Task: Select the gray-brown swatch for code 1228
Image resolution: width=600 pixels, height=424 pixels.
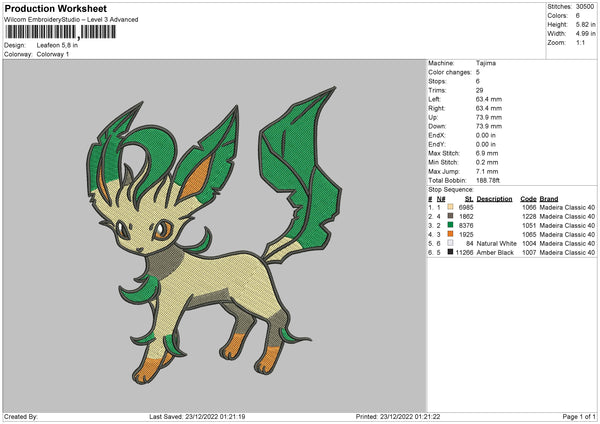Action: pyautogui.click(x=450, y=216)
